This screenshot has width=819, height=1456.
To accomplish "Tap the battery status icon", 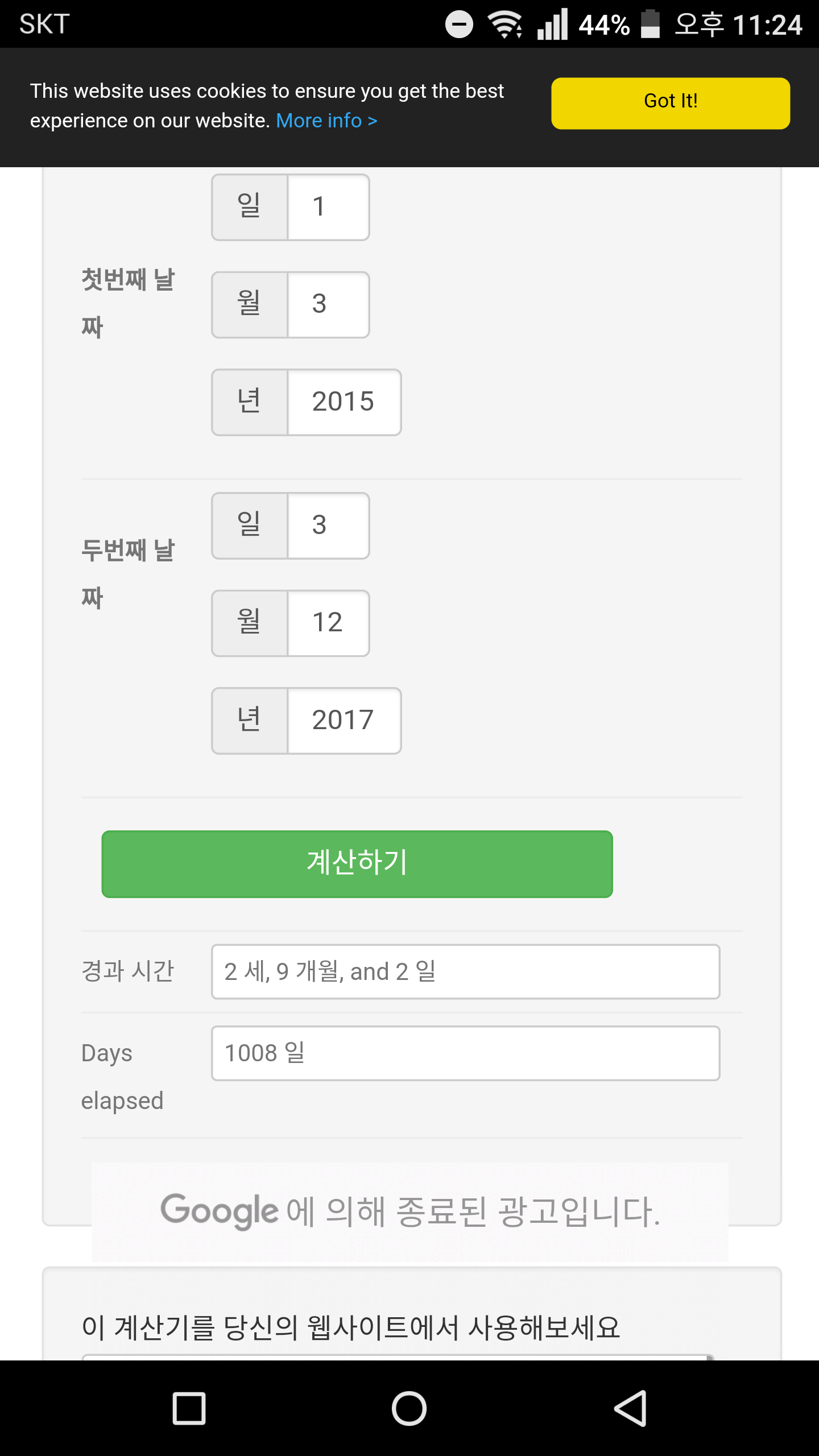I will click(x=650, y=24).
